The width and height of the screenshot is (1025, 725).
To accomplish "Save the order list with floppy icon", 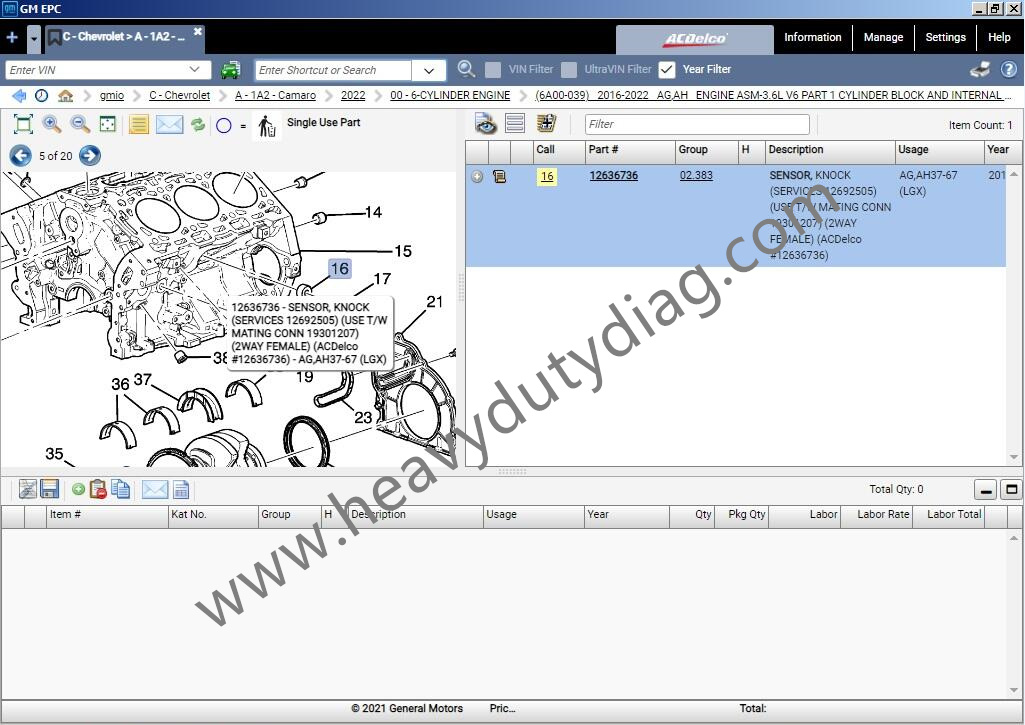I will point(50,489).
